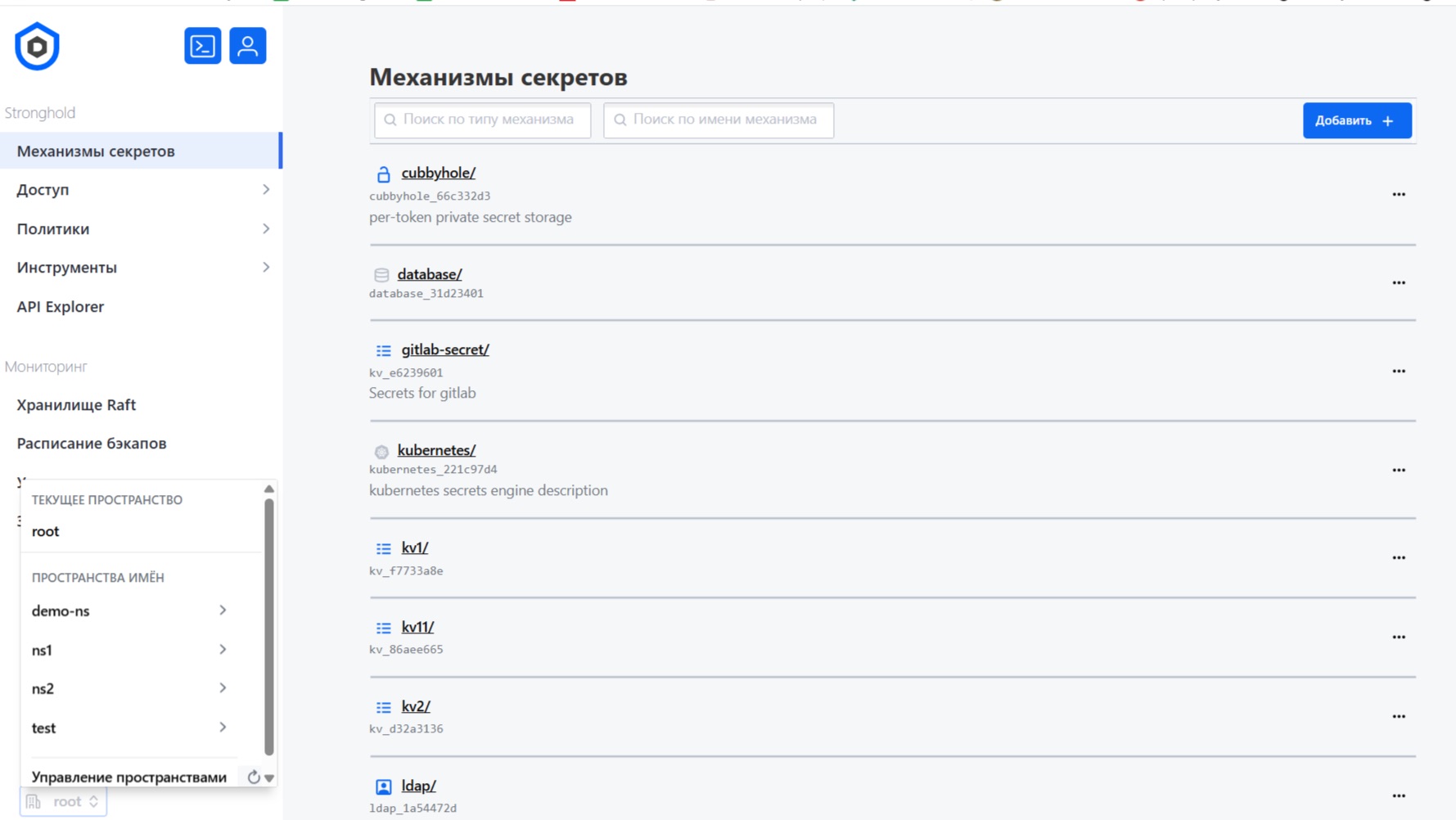Click the refresh namespaces icon
Screen dimensions: 1456x820
(x=254, y=777)
